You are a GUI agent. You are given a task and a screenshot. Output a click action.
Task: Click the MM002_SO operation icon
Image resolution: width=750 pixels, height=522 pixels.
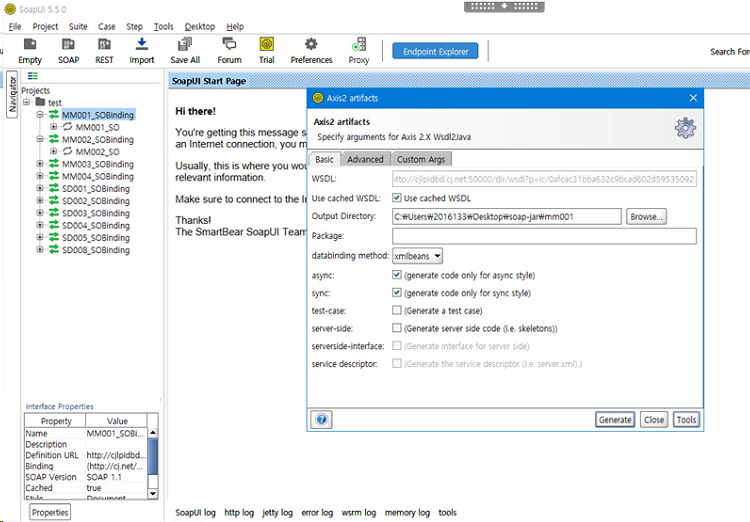pyautogui.click(x=67, y=151)
